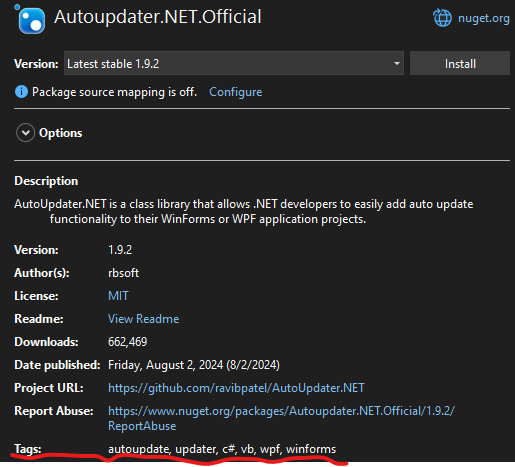Open the MIT license link
The height and width of the screenshot is (467, 515).
pos(118,296)
